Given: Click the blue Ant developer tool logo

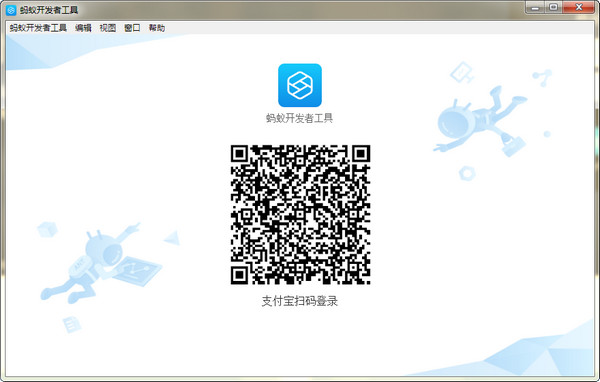Looking at the screenshot, I should click(x=300, y=85).
